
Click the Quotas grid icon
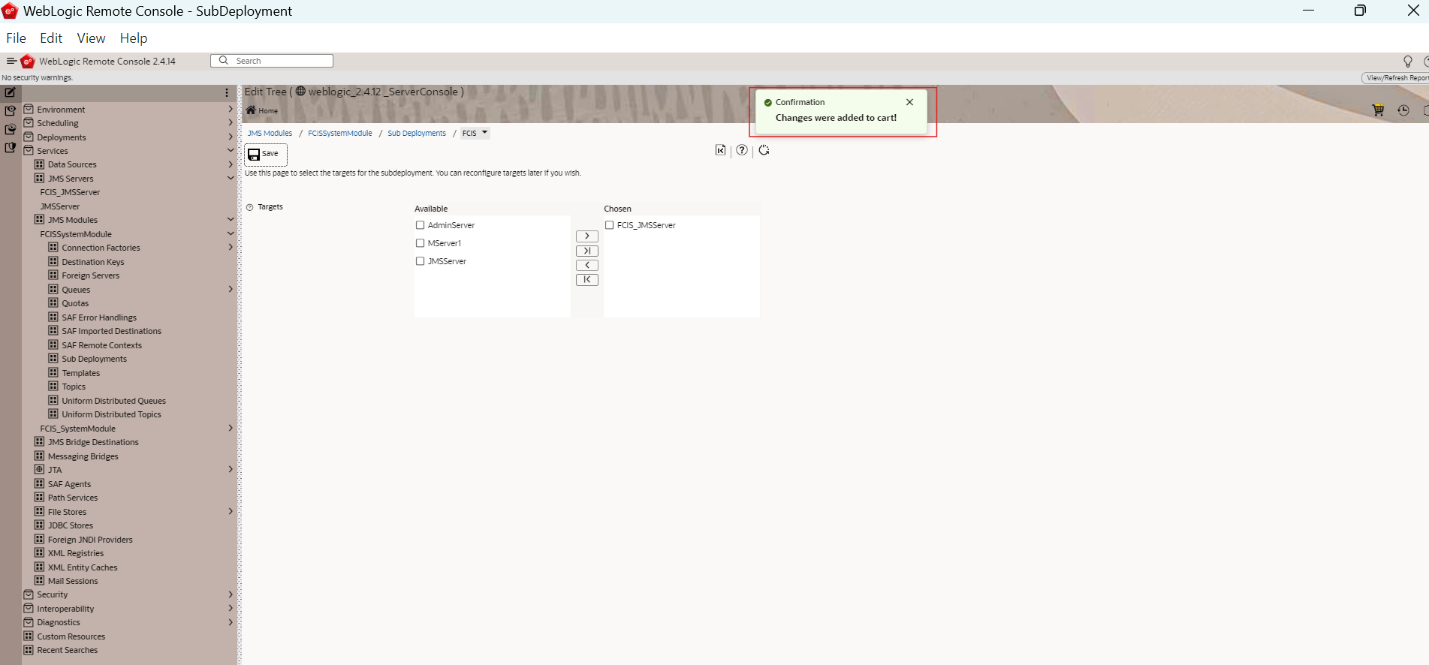coord(53,303)
